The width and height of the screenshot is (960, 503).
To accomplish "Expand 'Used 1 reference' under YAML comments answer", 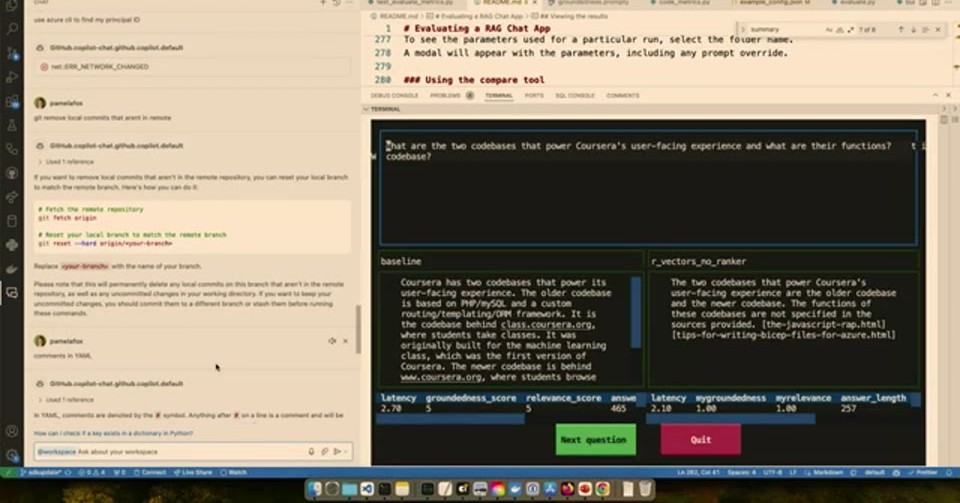I will pyautogui.click(x=66, y=400).
